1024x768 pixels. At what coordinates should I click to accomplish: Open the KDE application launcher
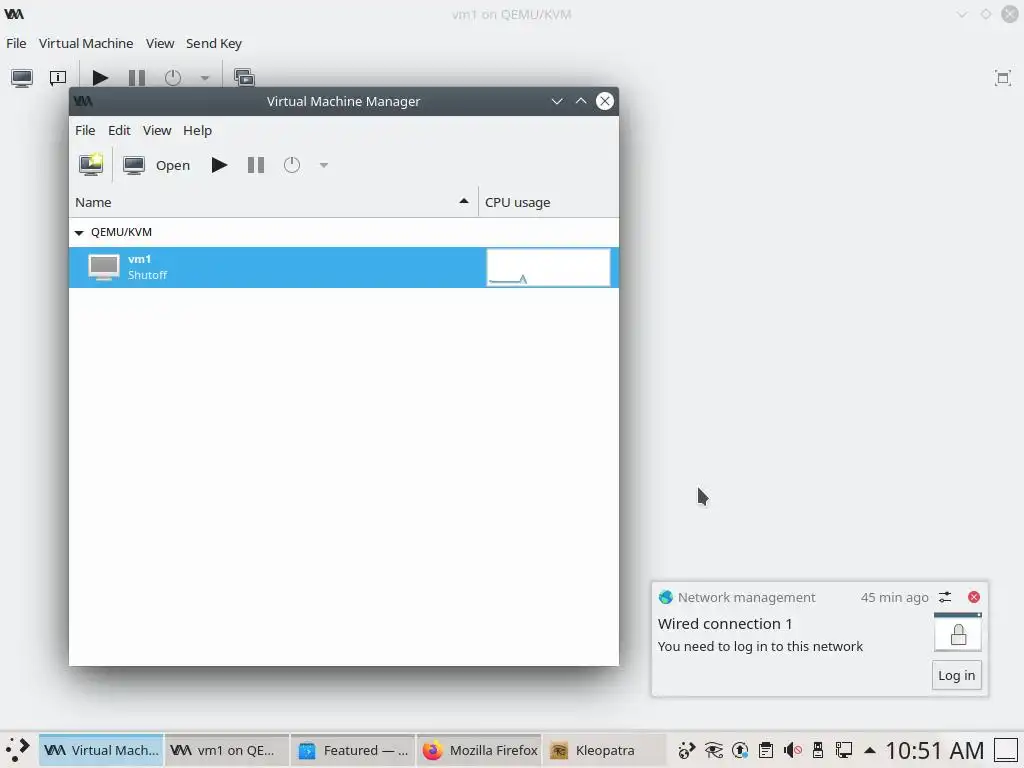[x=18, y=750]
